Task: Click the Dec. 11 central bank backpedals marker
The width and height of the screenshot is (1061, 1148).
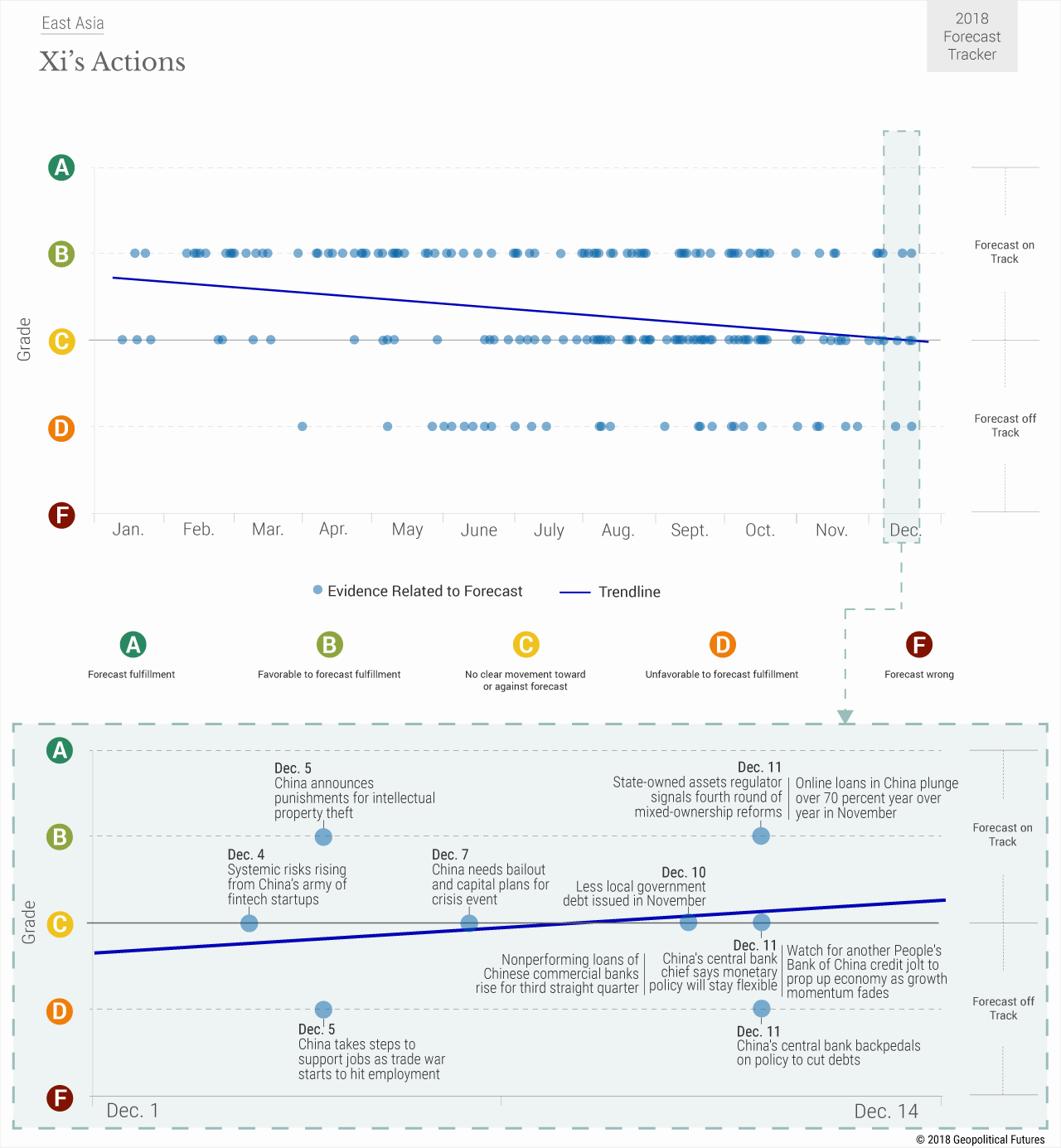Action: (762, 1009)
